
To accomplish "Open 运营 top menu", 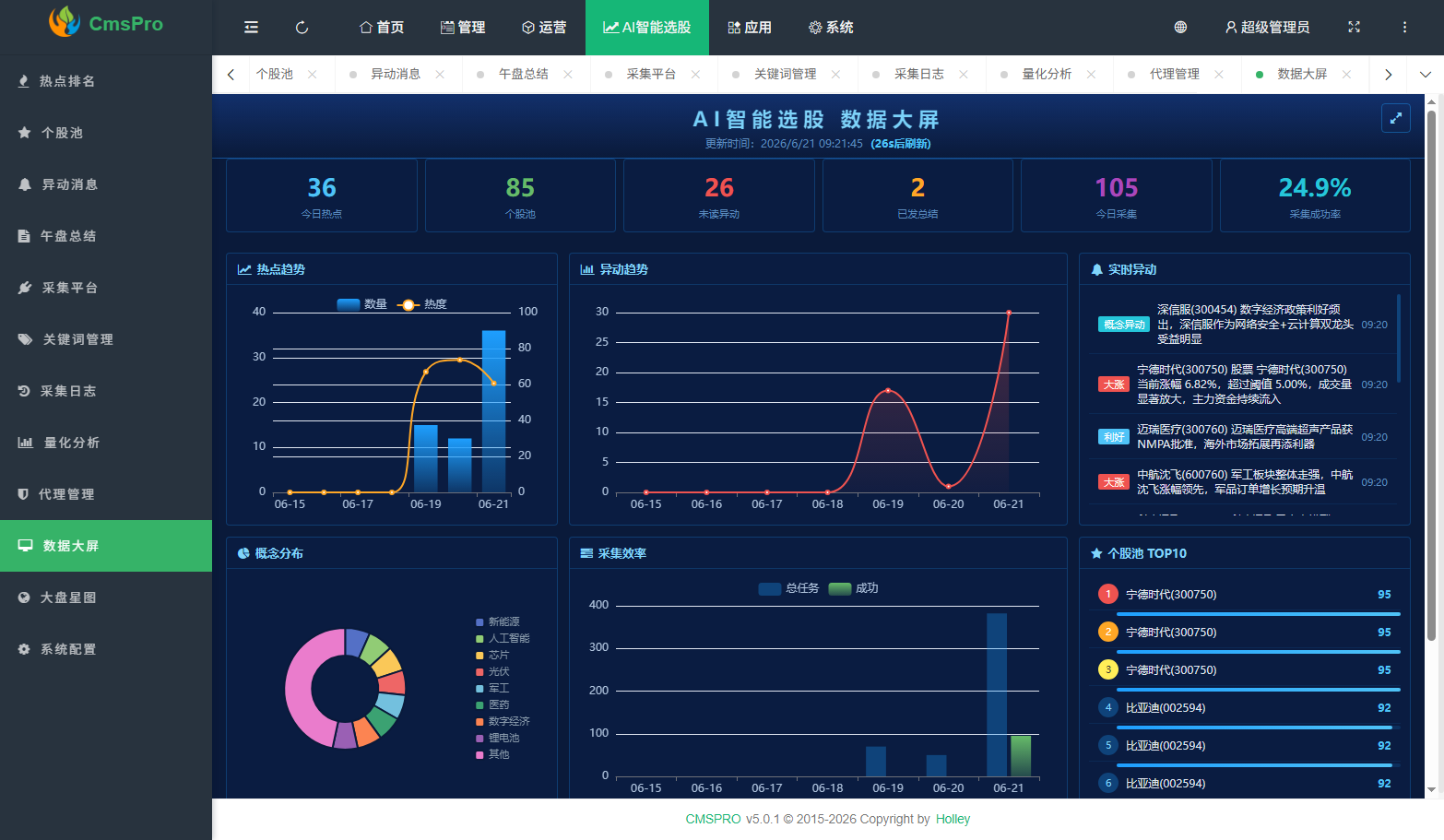I will point(544,28).
